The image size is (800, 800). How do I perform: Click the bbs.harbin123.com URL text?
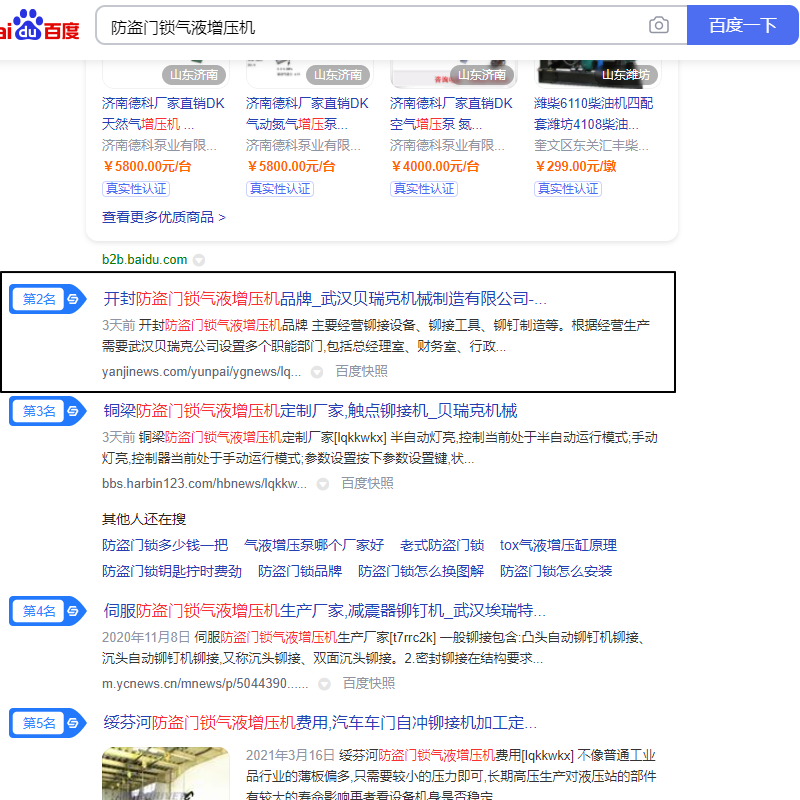[x=204, y=484]
